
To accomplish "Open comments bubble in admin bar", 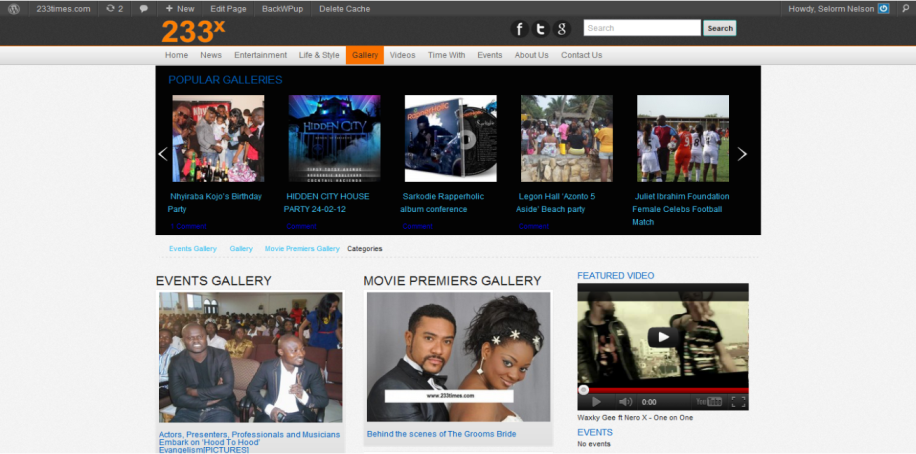I will tap(144, 8).
